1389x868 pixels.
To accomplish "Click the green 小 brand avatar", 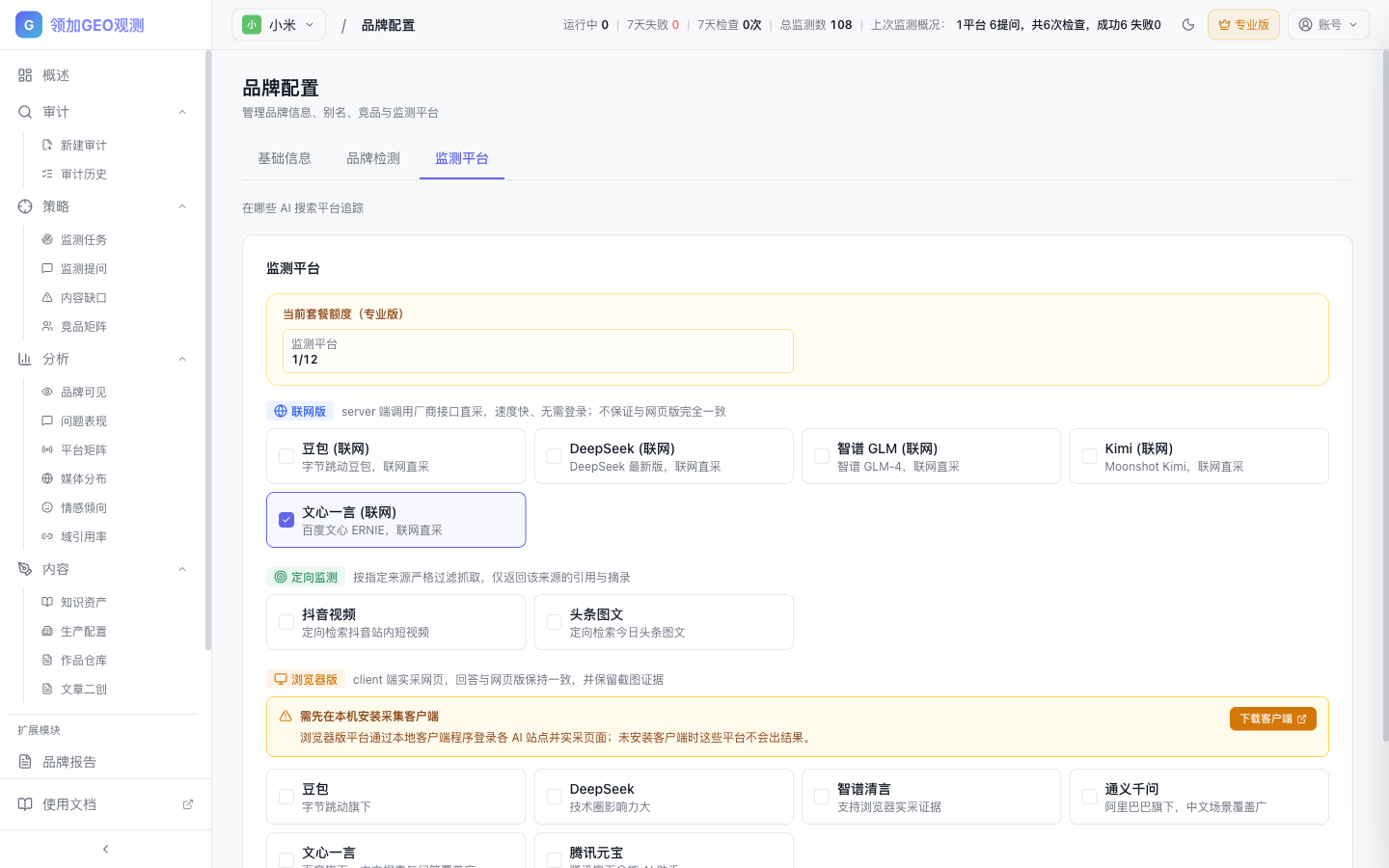I will (252, 25).
